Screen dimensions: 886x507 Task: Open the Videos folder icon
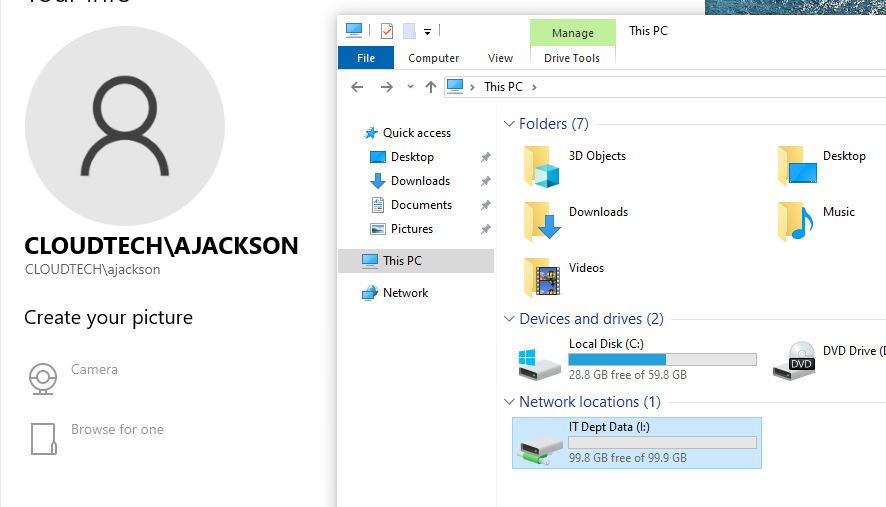coord(543,278)
